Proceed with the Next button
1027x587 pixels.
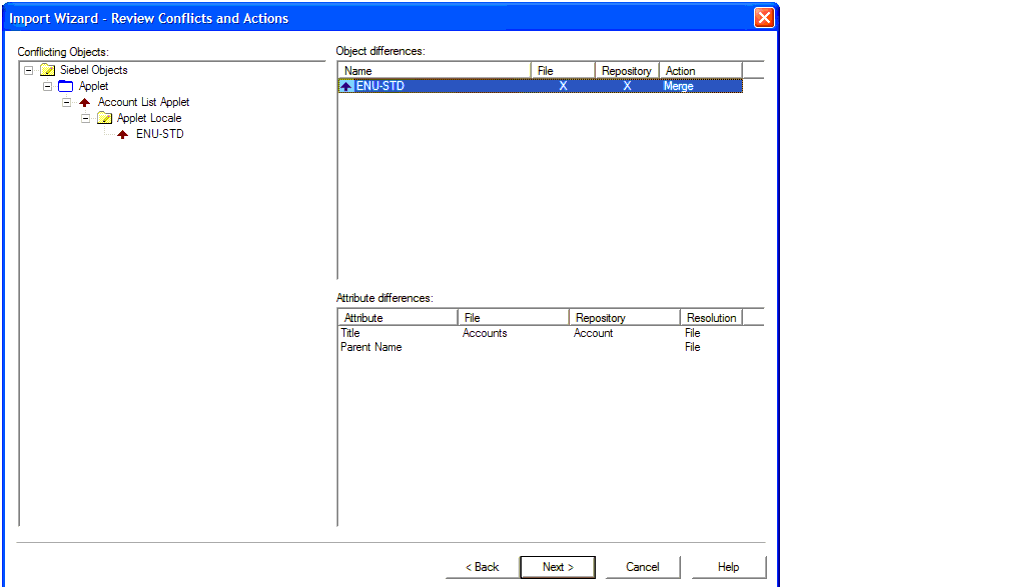(x=558, y=567)
